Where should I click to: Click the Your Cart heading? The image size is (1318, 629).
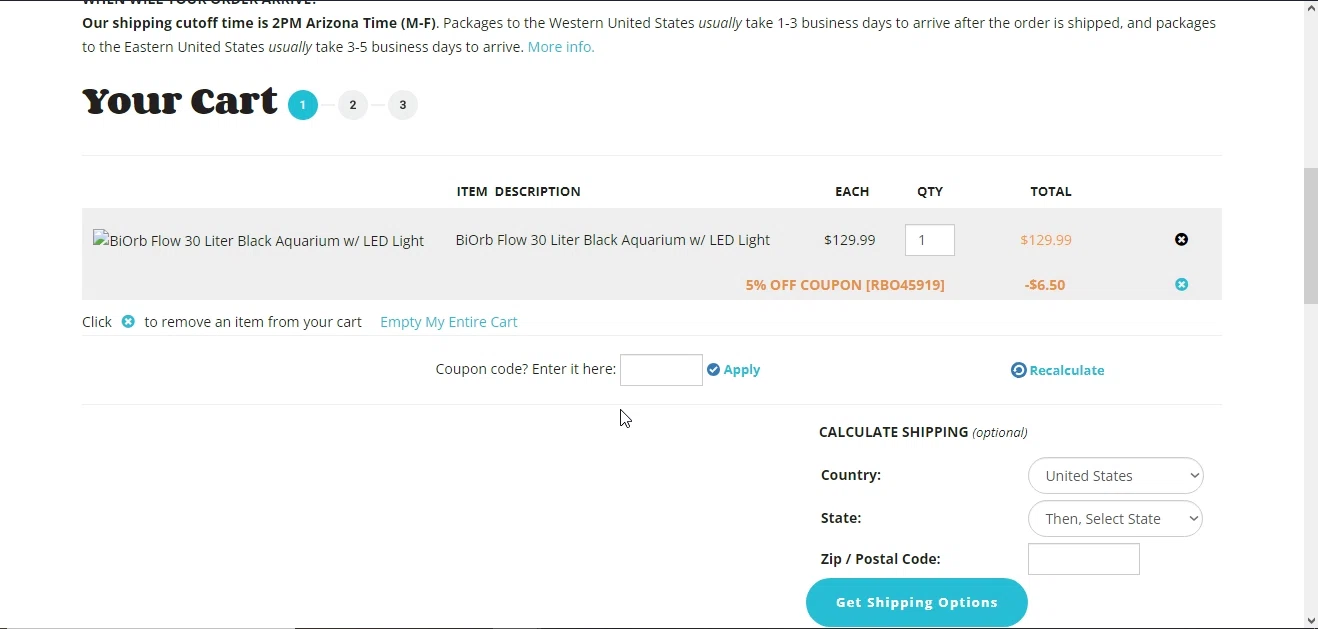coord(180,102)
